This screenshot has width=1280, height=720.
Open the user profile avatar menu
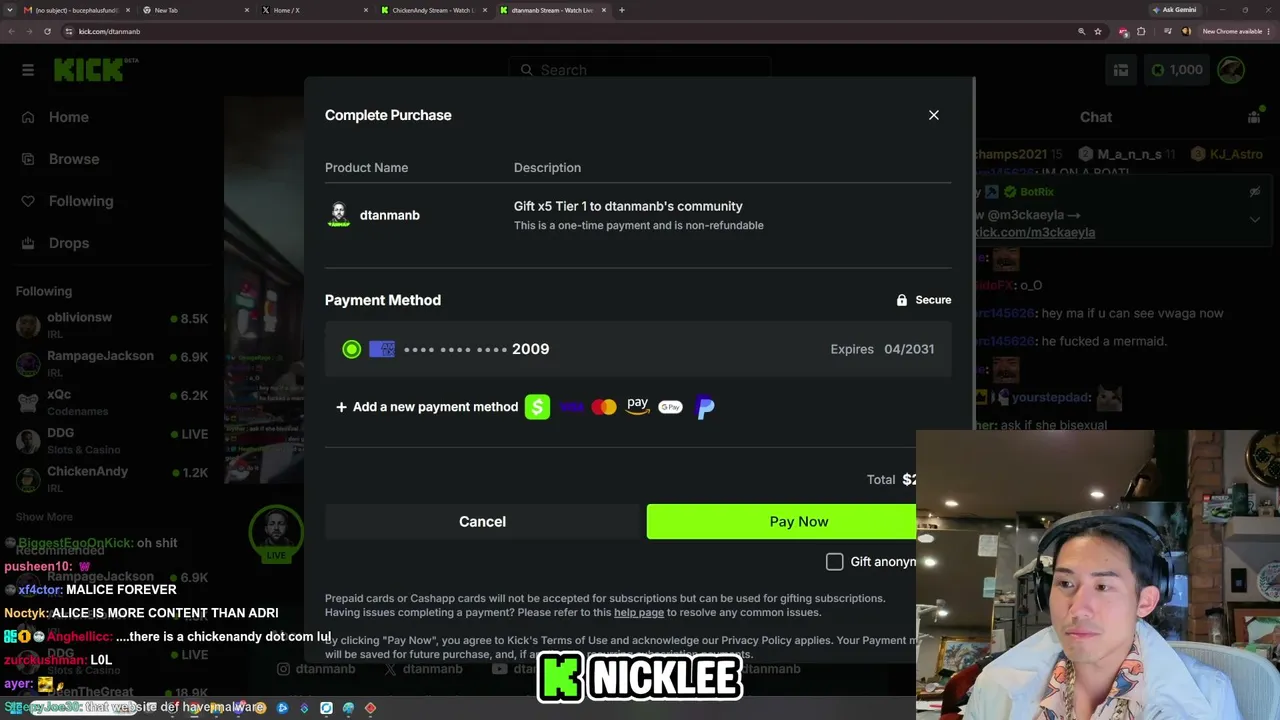[x=1231, y=70]
